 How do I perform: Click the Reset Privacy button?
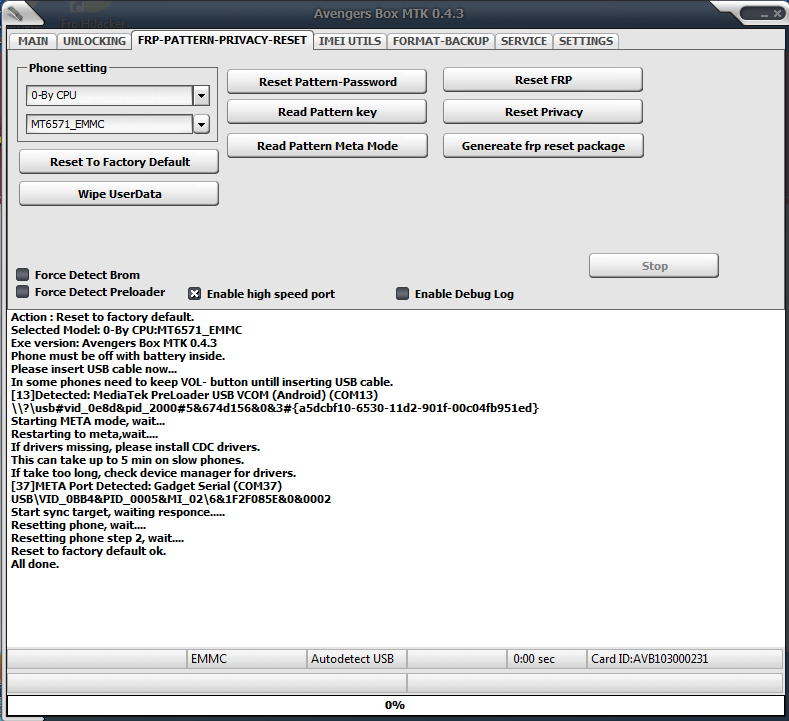(x=543, y=112)
